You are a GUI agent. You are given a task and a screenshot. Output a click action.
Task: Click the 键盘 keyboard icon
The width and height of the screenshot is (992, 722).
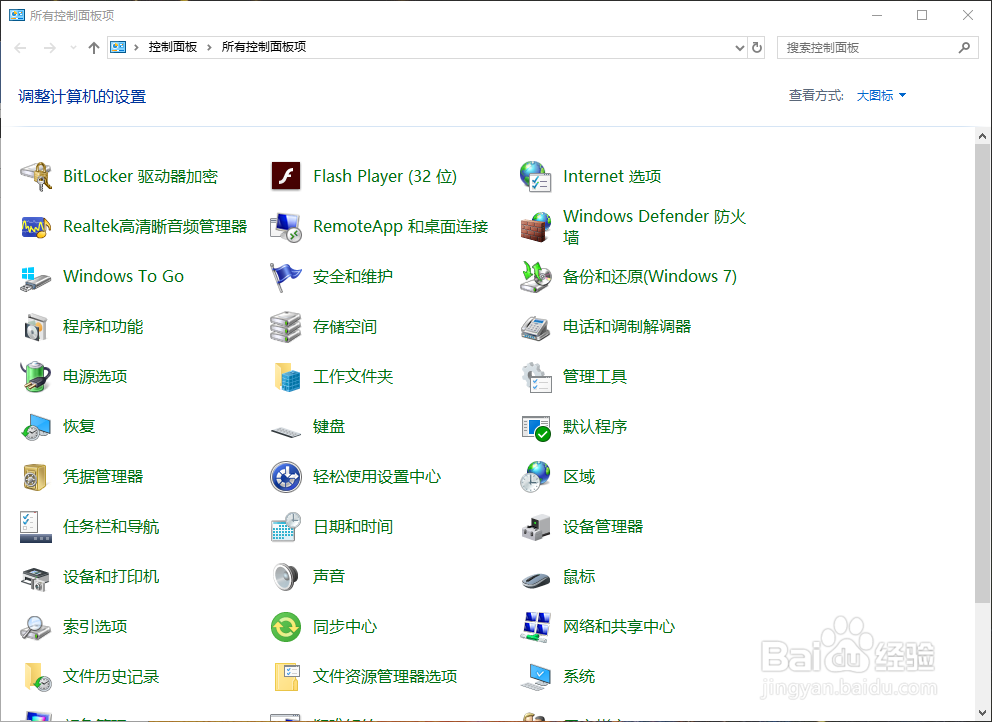point(286,431)
